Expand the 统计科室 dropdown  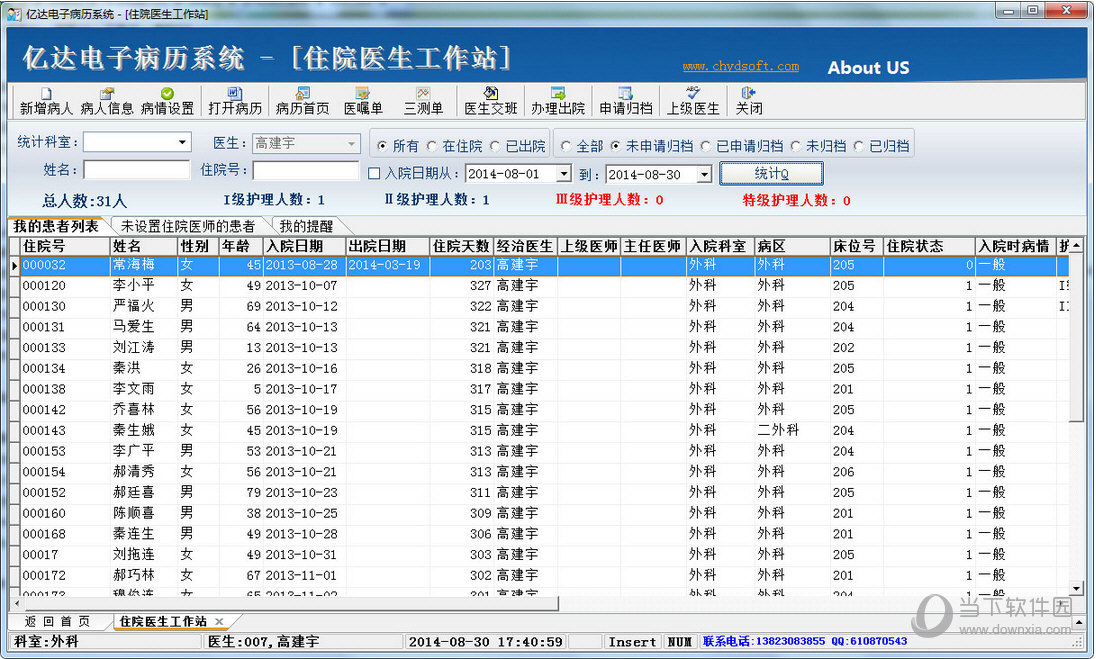click(x=182, y=143)
